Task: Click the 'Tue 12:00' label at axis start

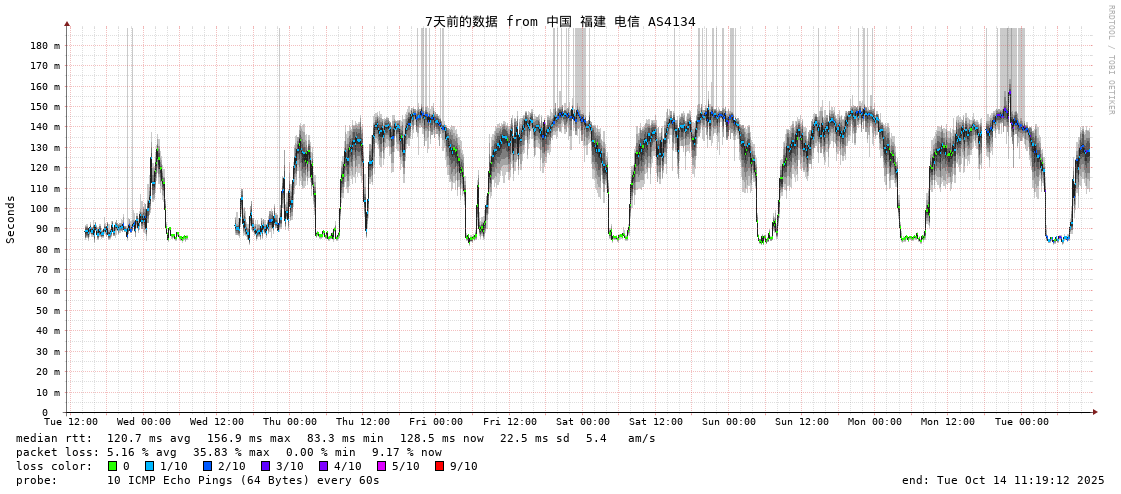Action: (x=71, y=422)
